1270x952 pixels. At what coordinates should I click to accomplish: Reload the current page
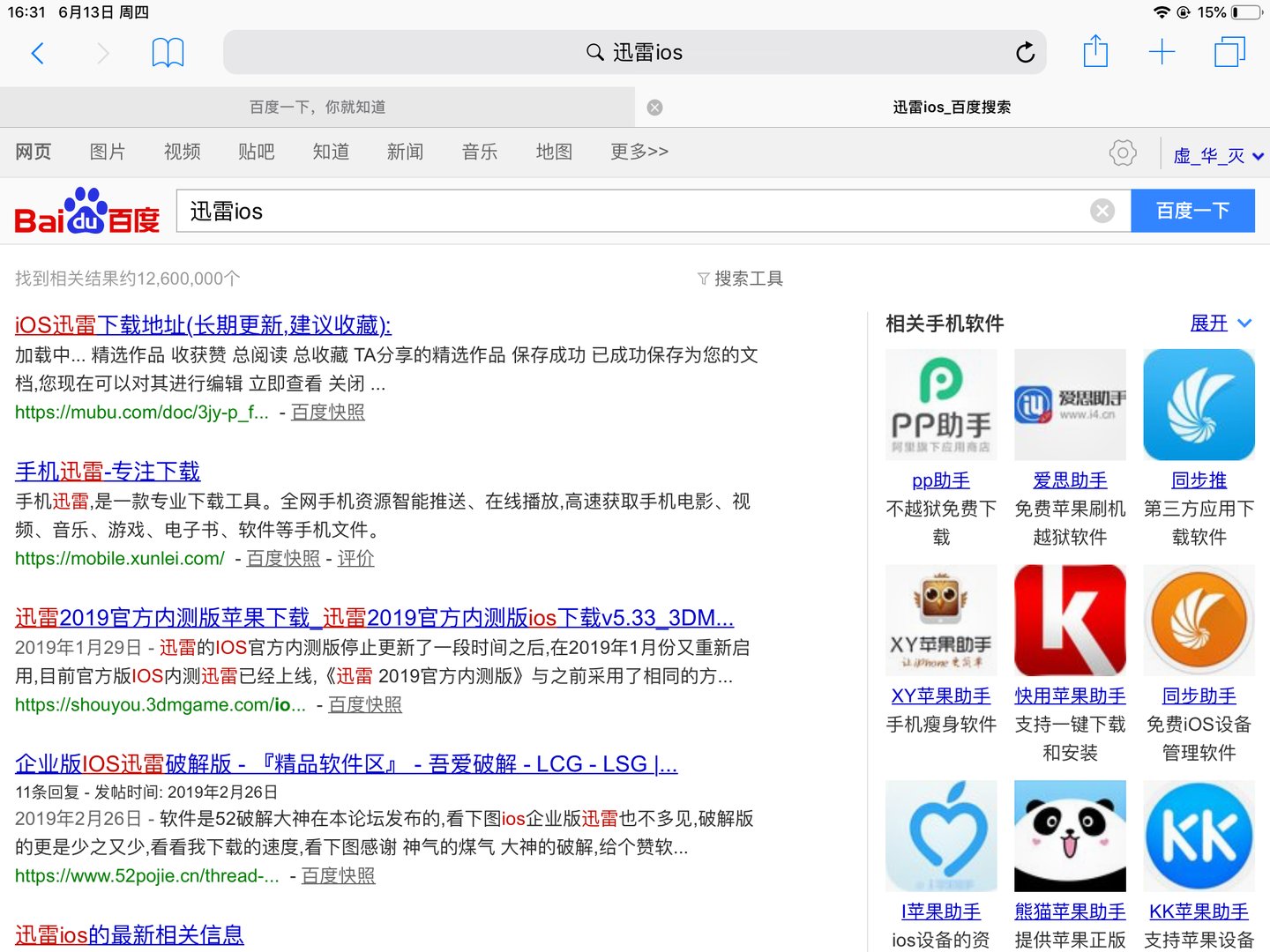point(1025,52)
